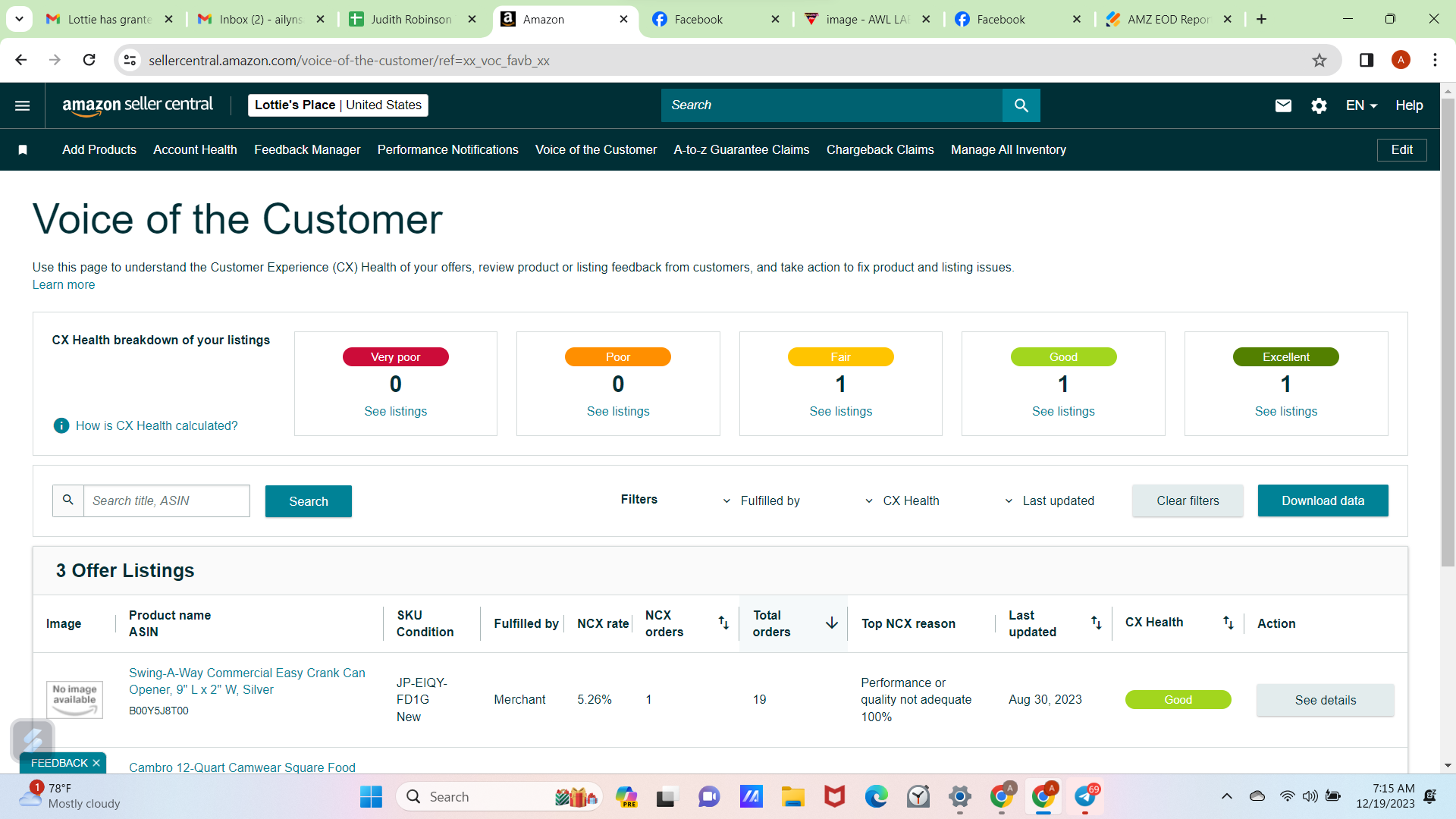Bookmark this page with the star icon

click(1319, 61)
